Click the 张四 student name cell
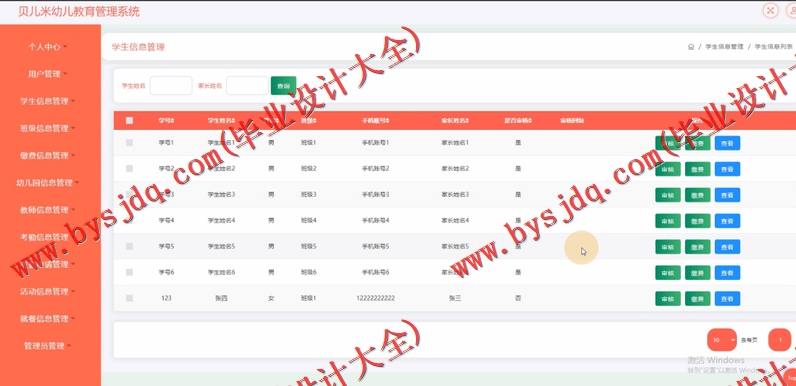This screenshot has height=386, width=796. point(221,298)
